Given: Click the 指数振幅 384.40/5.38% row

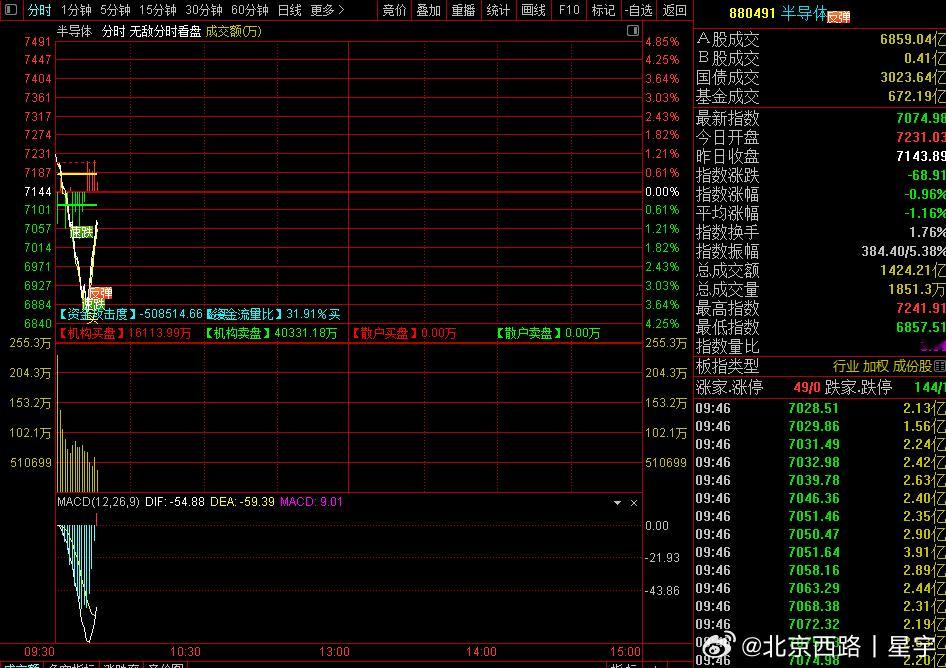Looking at the screenshot, I should pyautogui.click(x=820, y=251).
